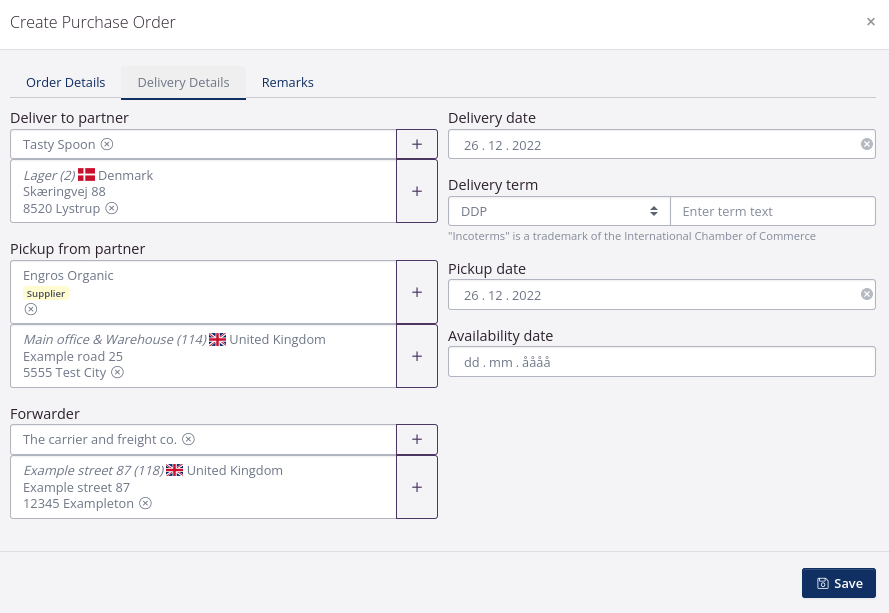Viewport: 889px width, 613px height.
Task: Switch to the Order Details tab
Action: (x=66, y=82)
